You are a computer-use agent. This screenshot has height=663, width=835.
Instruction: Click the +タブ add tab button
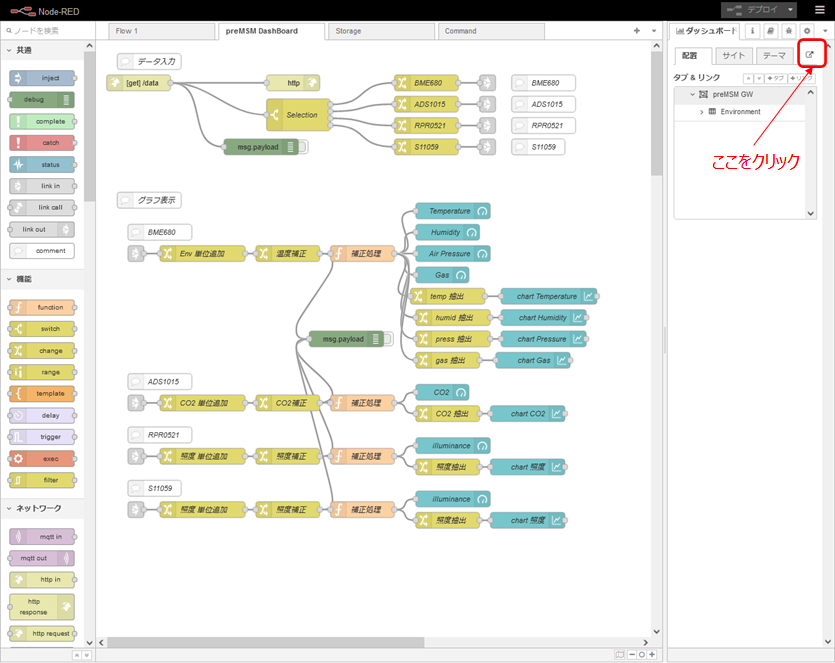pyautogui.click(x=773, y=78)
